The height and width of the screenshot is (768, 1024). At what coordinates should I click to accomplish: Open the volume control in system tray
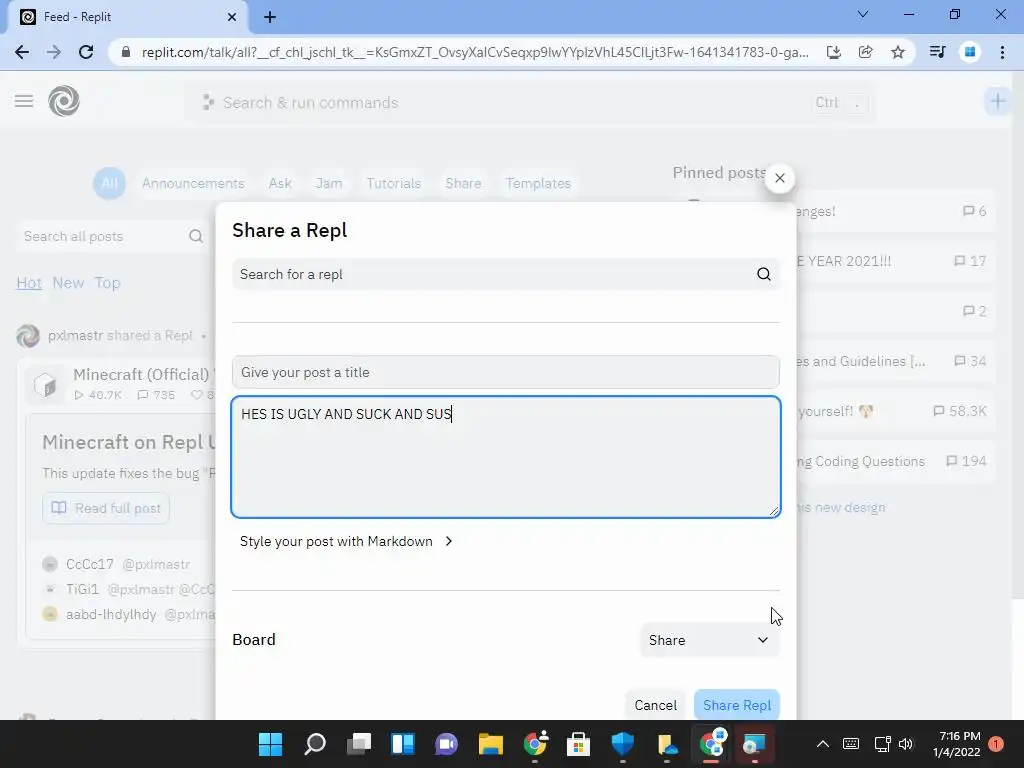906,744
